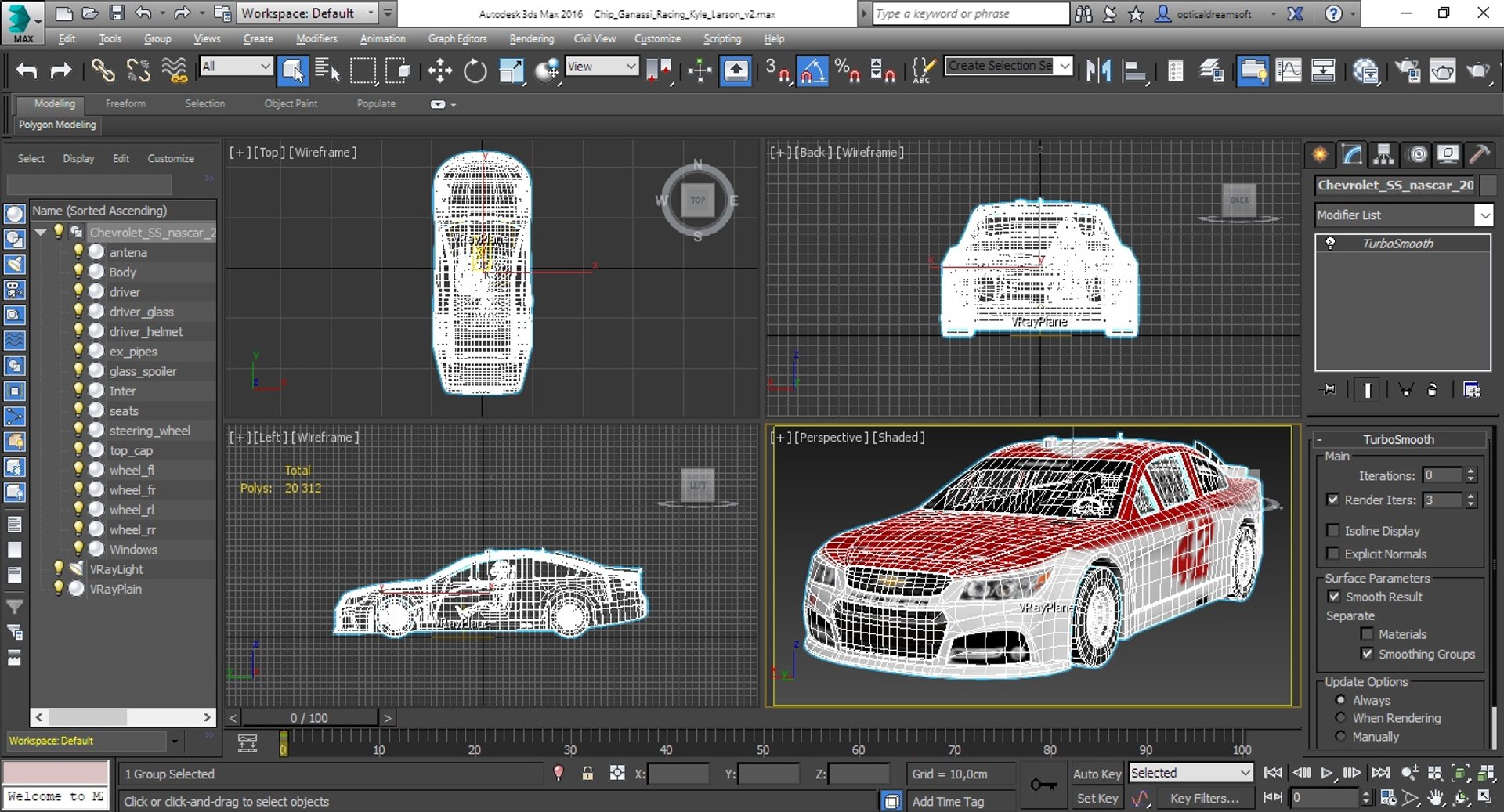Choose the Select and Move tool
The height and width of the screenshot is (812, 1504).
(x=439, y=70)
